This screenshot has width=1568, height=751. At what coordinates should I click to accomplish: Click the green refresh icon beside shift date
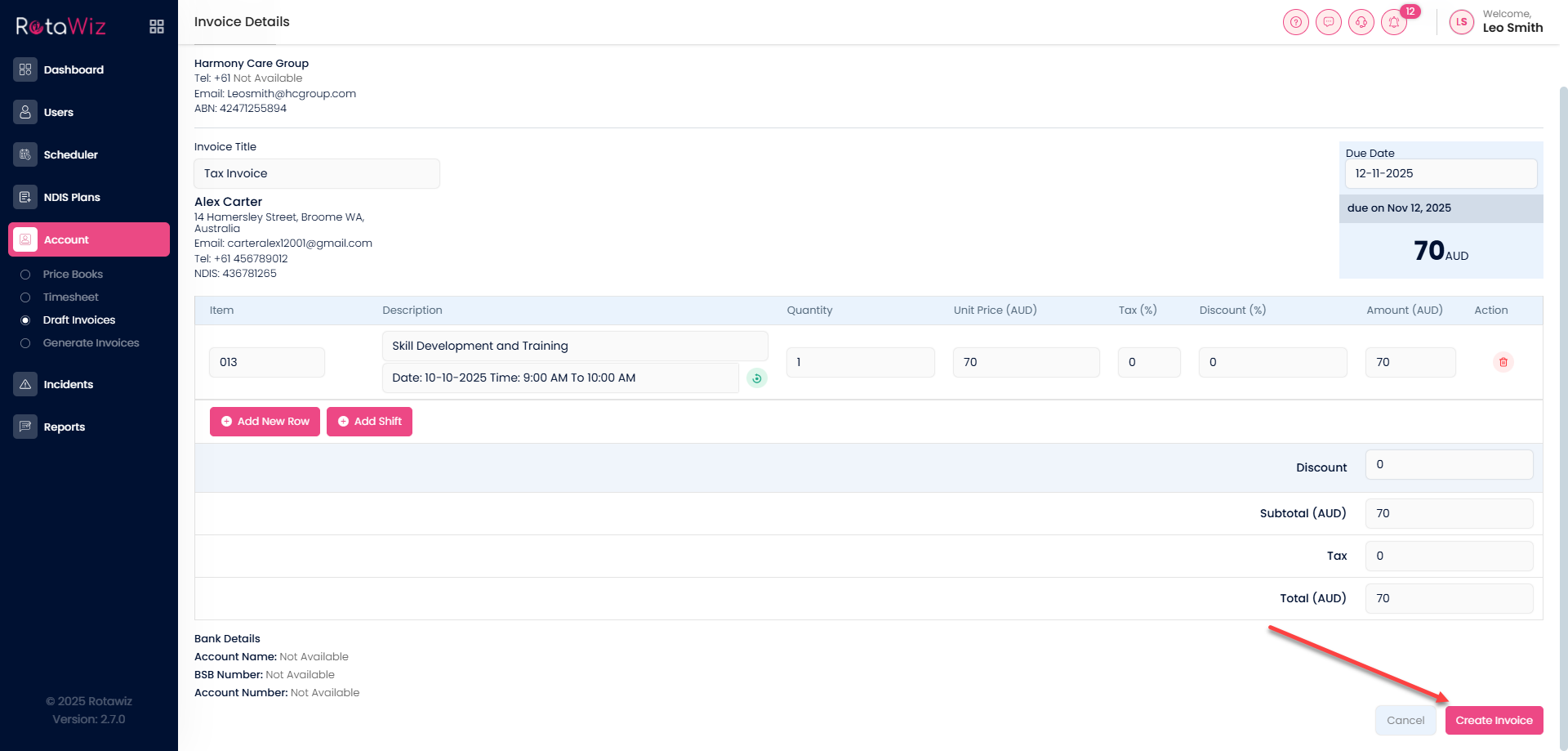(757, 378)
